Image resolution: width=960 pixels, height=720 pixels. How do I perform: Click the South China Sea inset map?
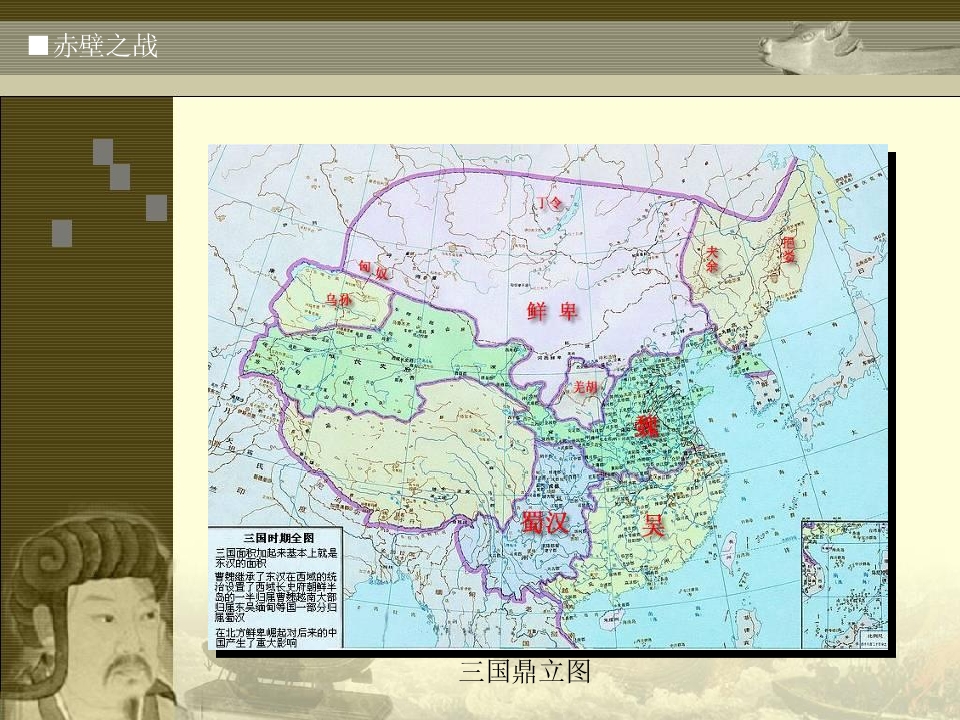tap(844, 585)
